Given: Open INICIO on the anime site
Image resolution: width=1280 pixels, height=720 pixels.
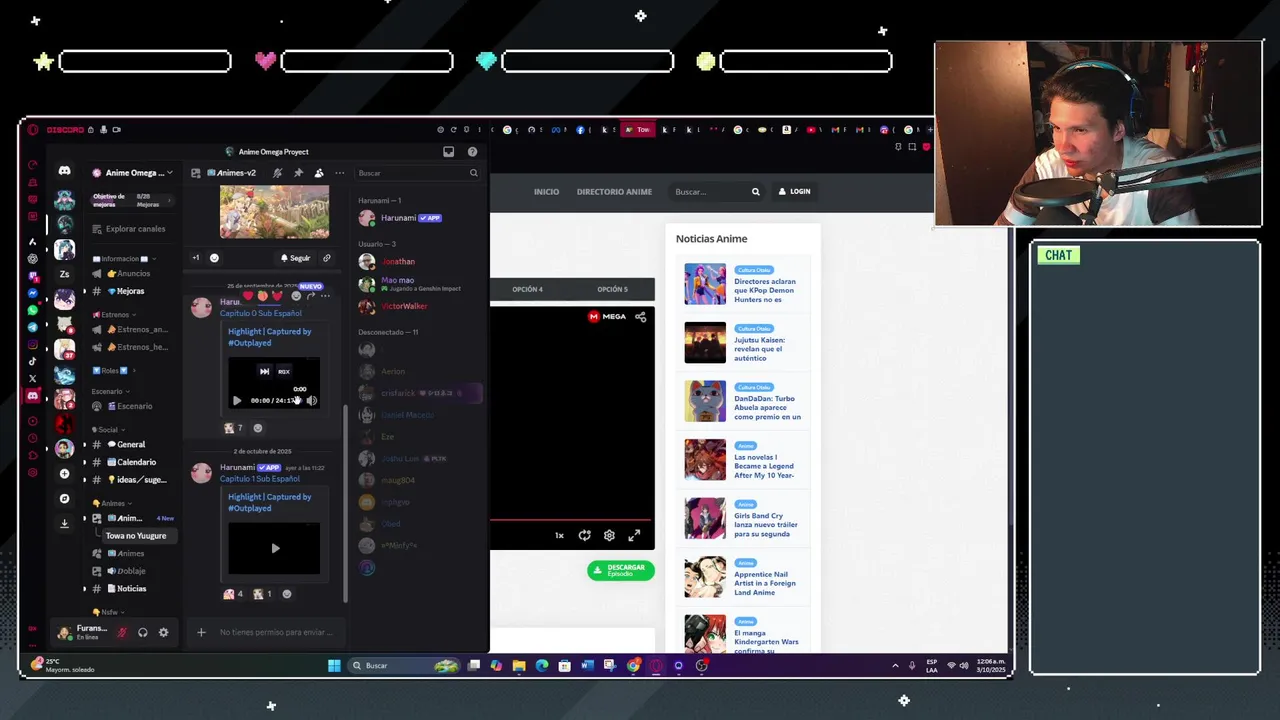Looking at the screenshot, I should point(546,191).
